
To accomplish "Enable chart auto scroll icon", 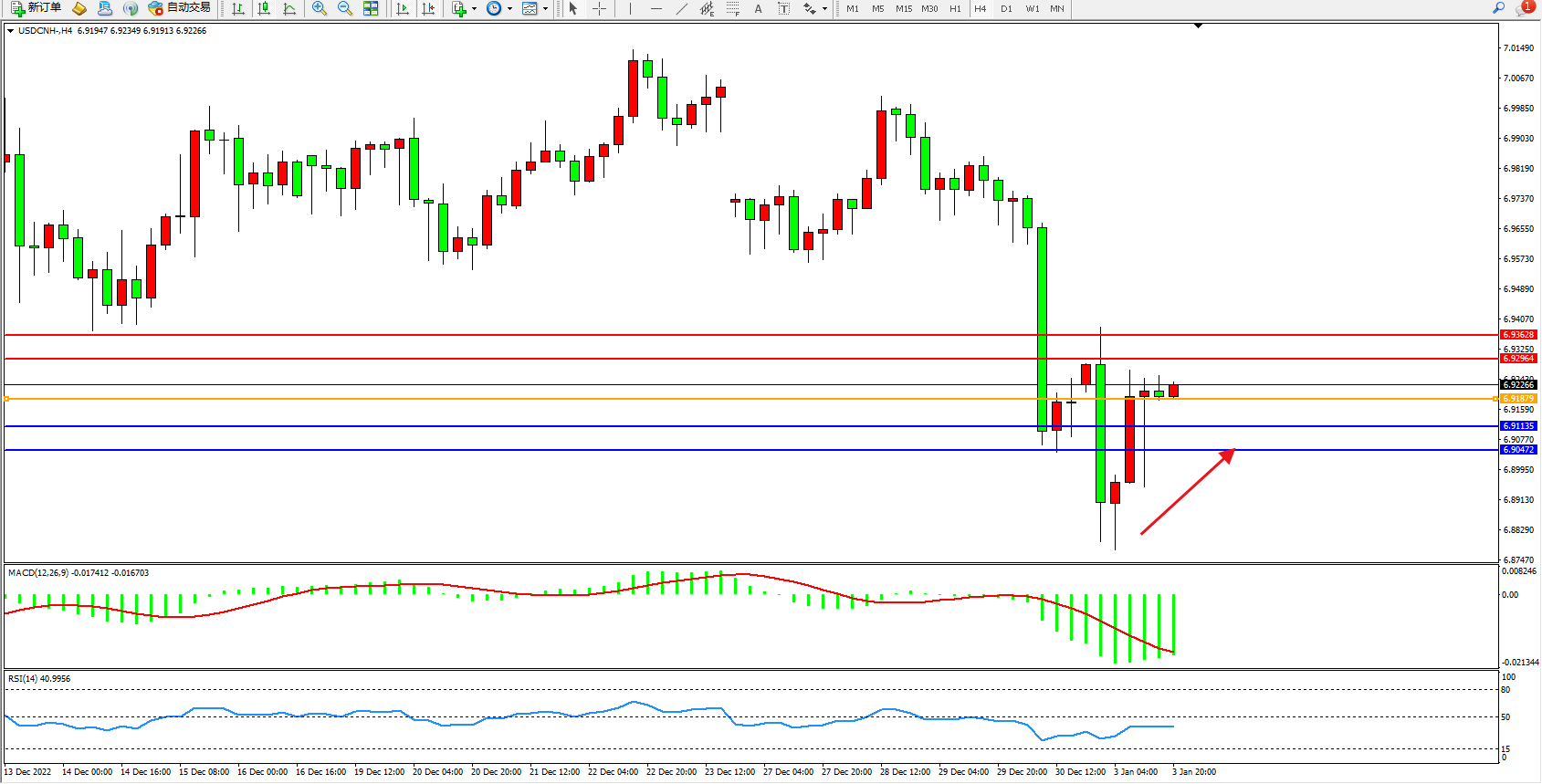I will 403,8.
